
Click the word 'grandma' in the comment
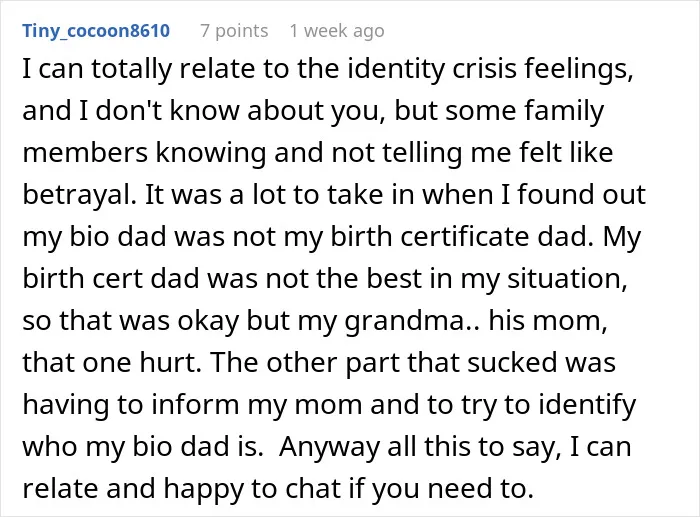coord(404,321)
